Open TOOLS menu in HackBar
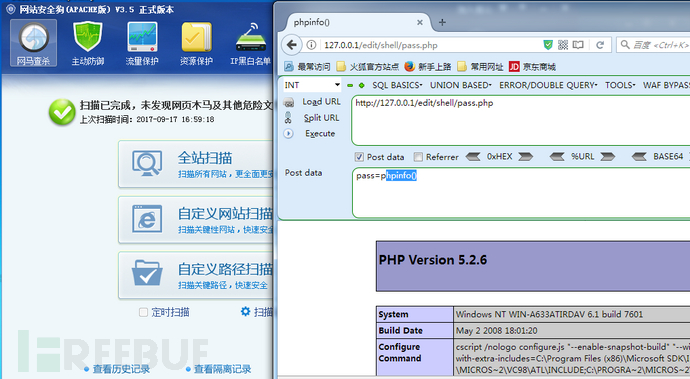Viewport: 690px width, 379px height. (x=620, y=85)
